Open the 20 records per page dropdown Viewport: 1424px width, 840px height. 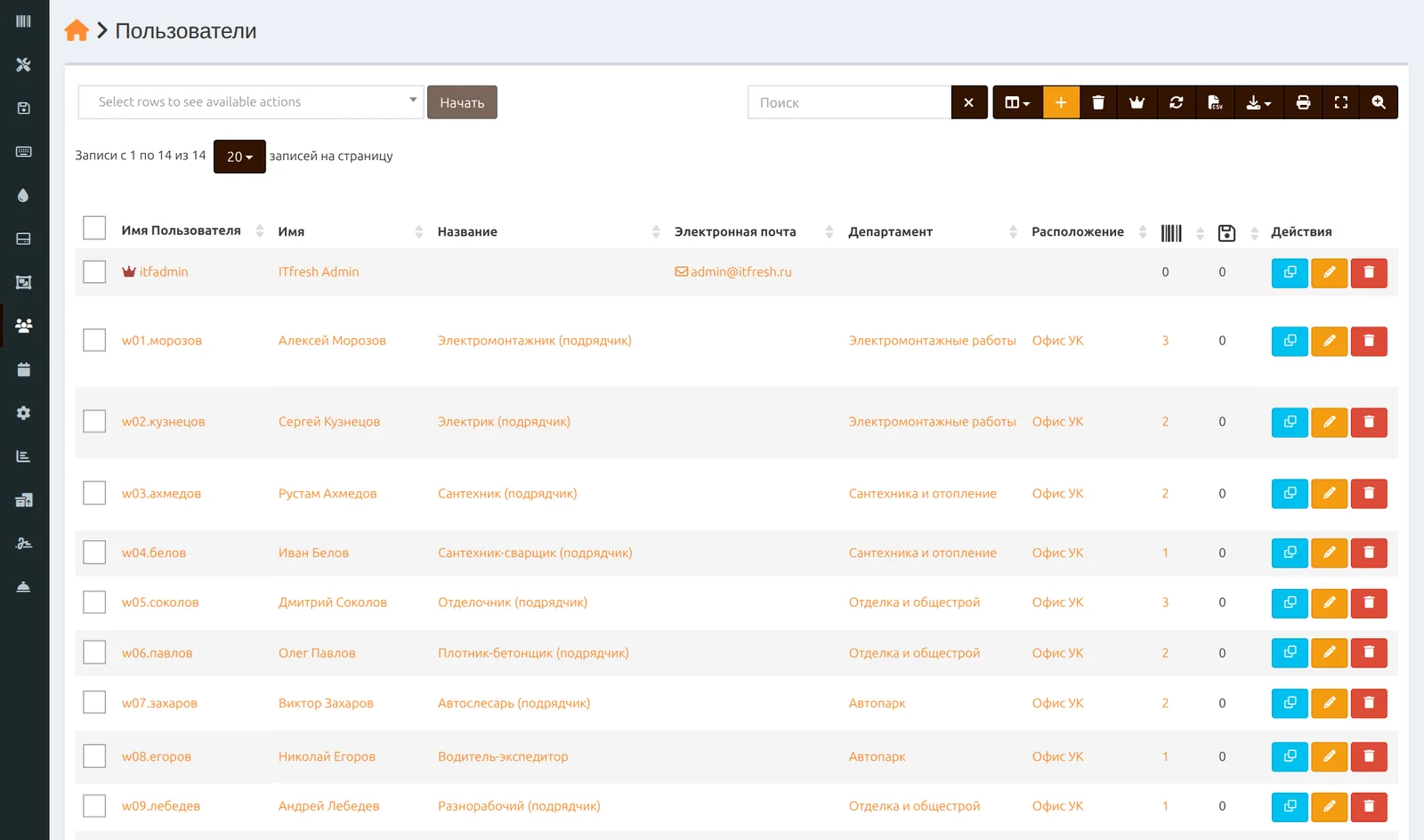point(239,157)
